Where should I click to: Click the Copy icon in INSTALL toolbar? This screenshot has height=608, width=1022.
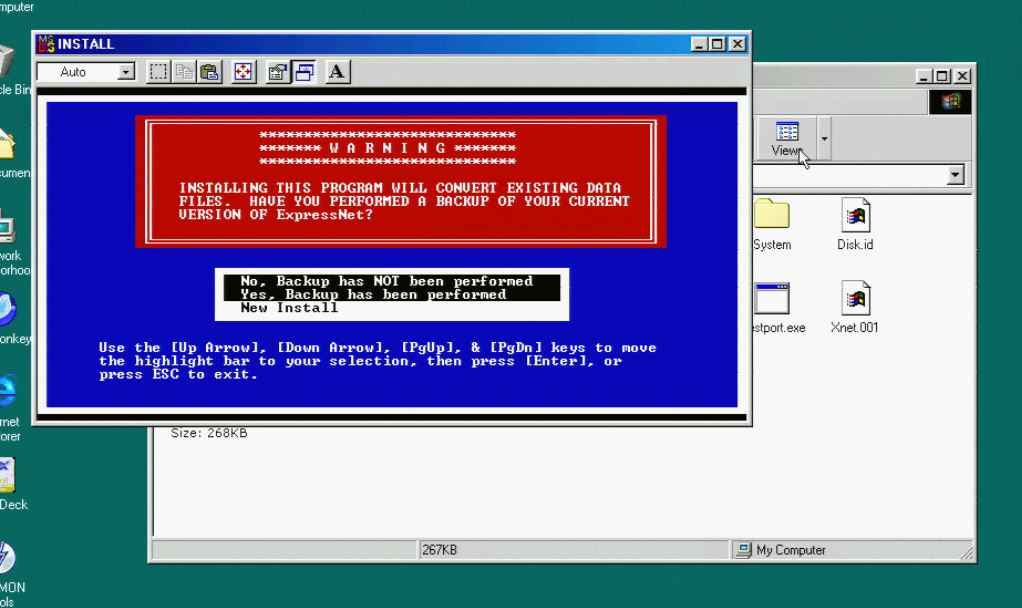coord(184,72)
